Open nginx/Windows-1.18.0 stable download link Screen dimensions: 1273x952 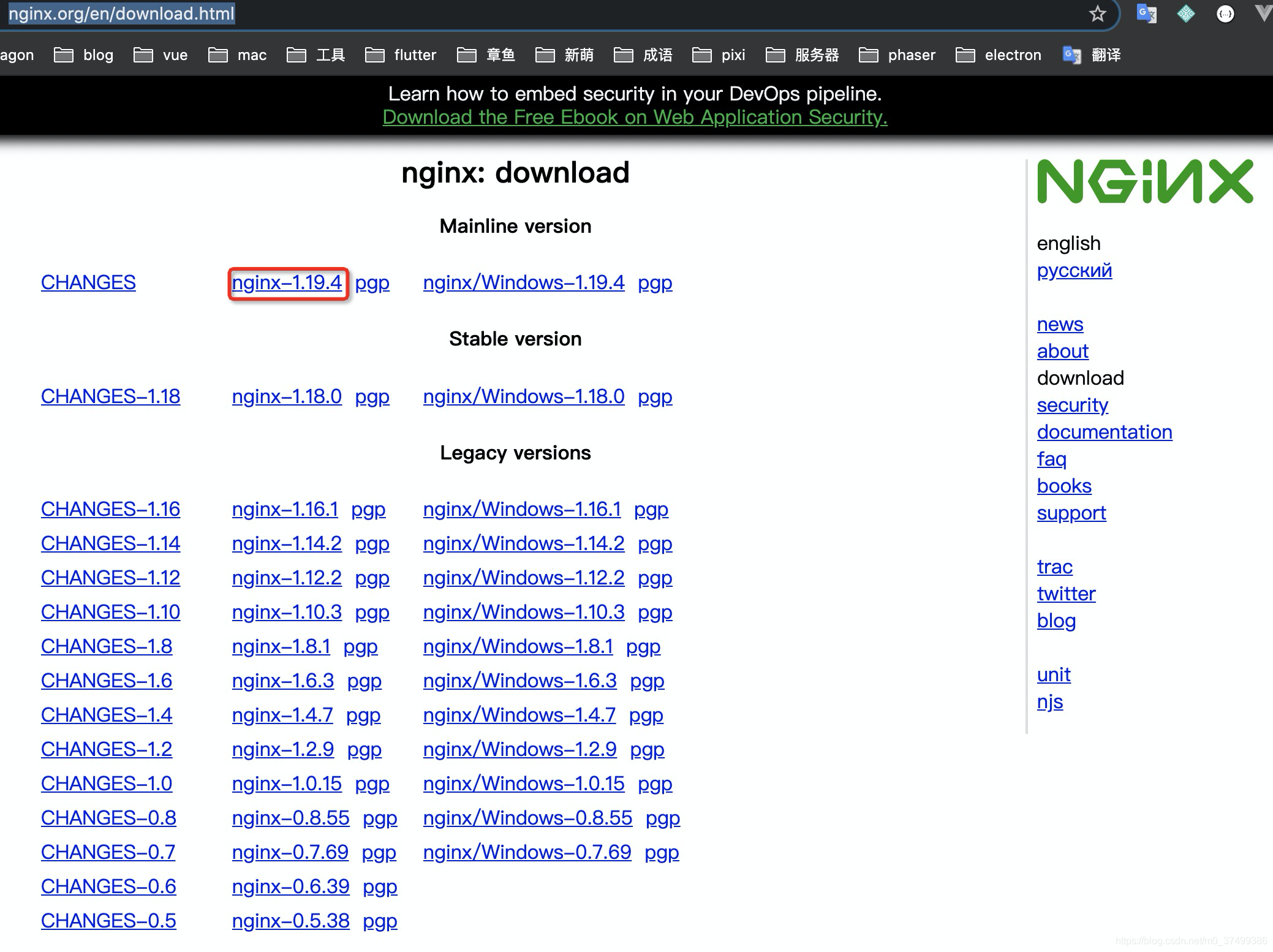coord(523,396)
